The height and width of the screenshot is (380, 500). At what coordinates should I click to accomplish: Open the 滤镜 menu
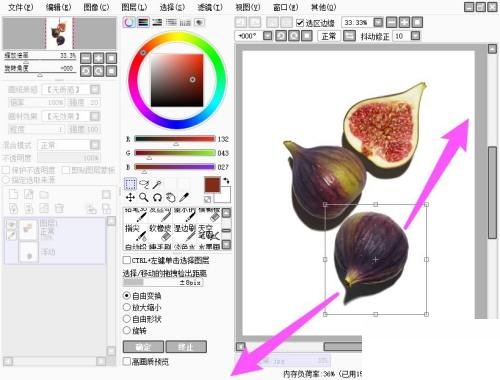coord(210,7)
